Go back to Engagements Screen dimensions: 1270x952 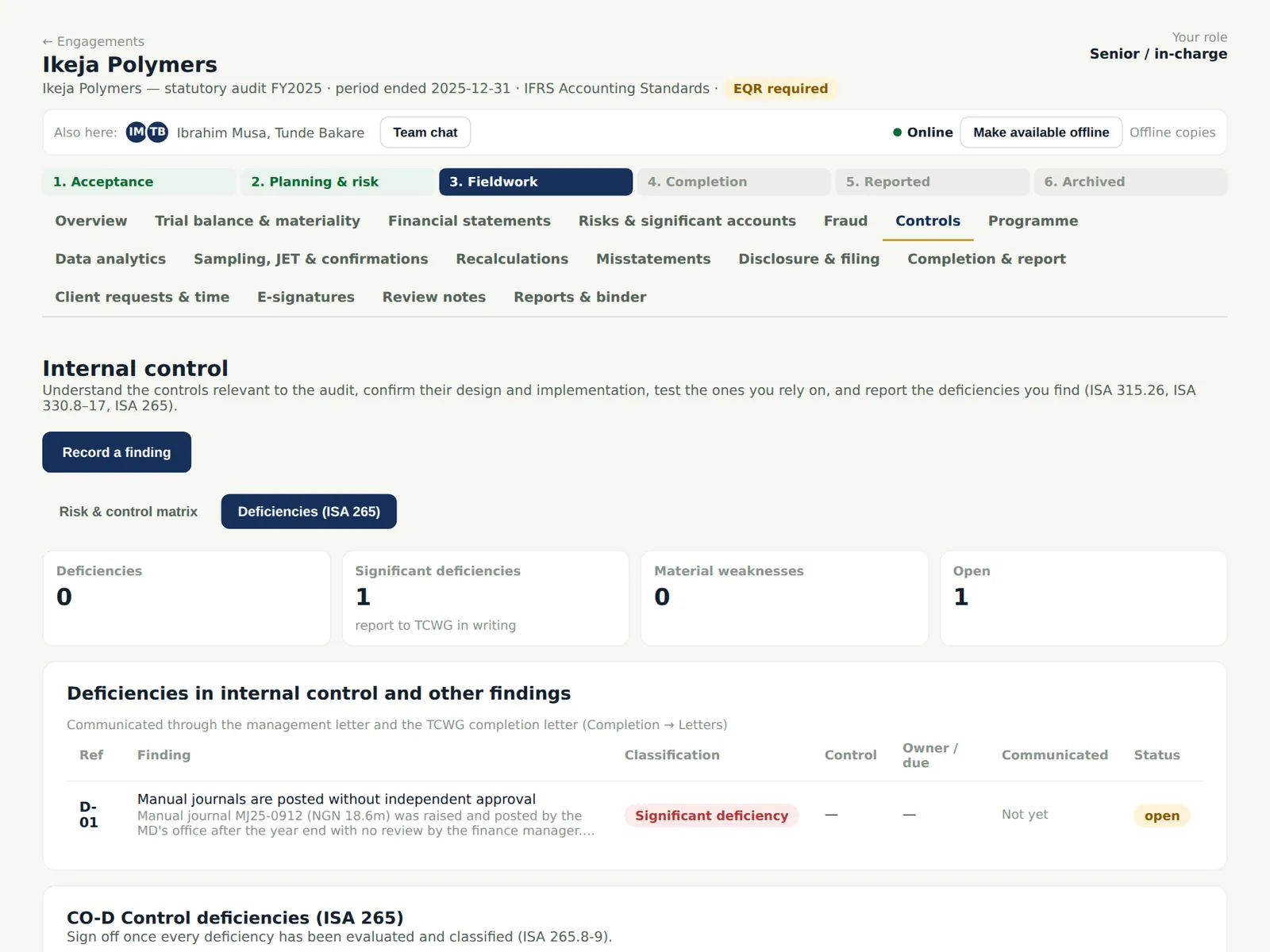94,41
